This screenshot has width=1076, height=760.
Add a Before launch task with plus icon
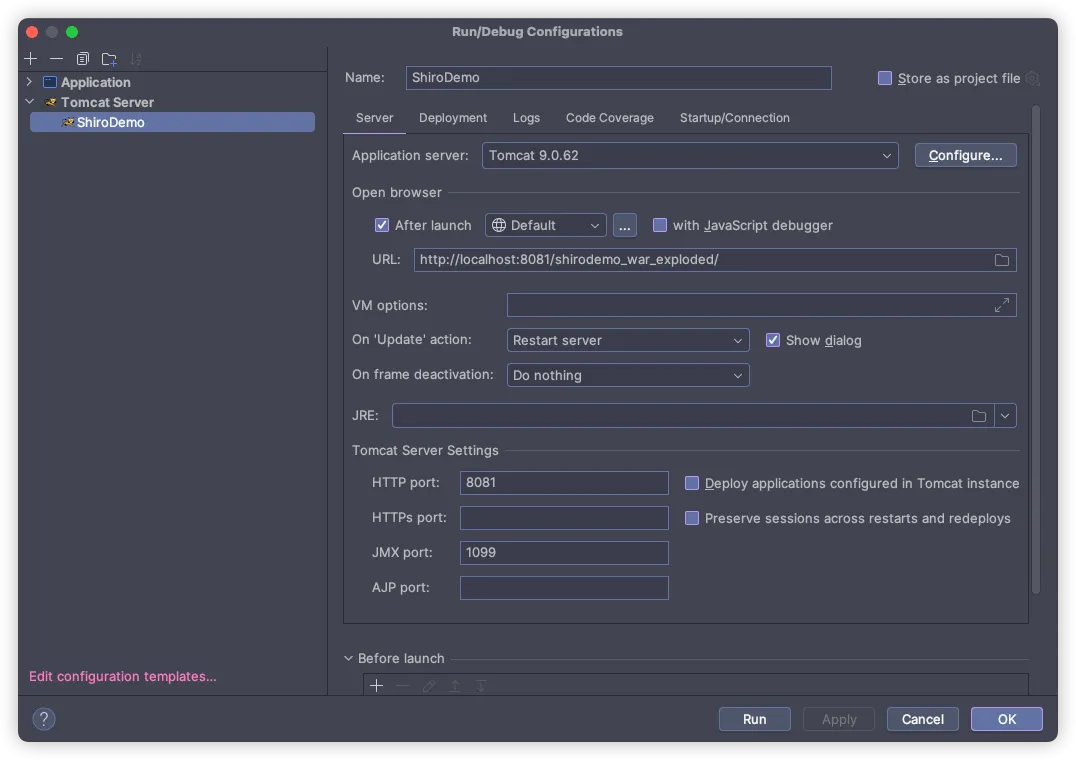[x=376, y=686]
